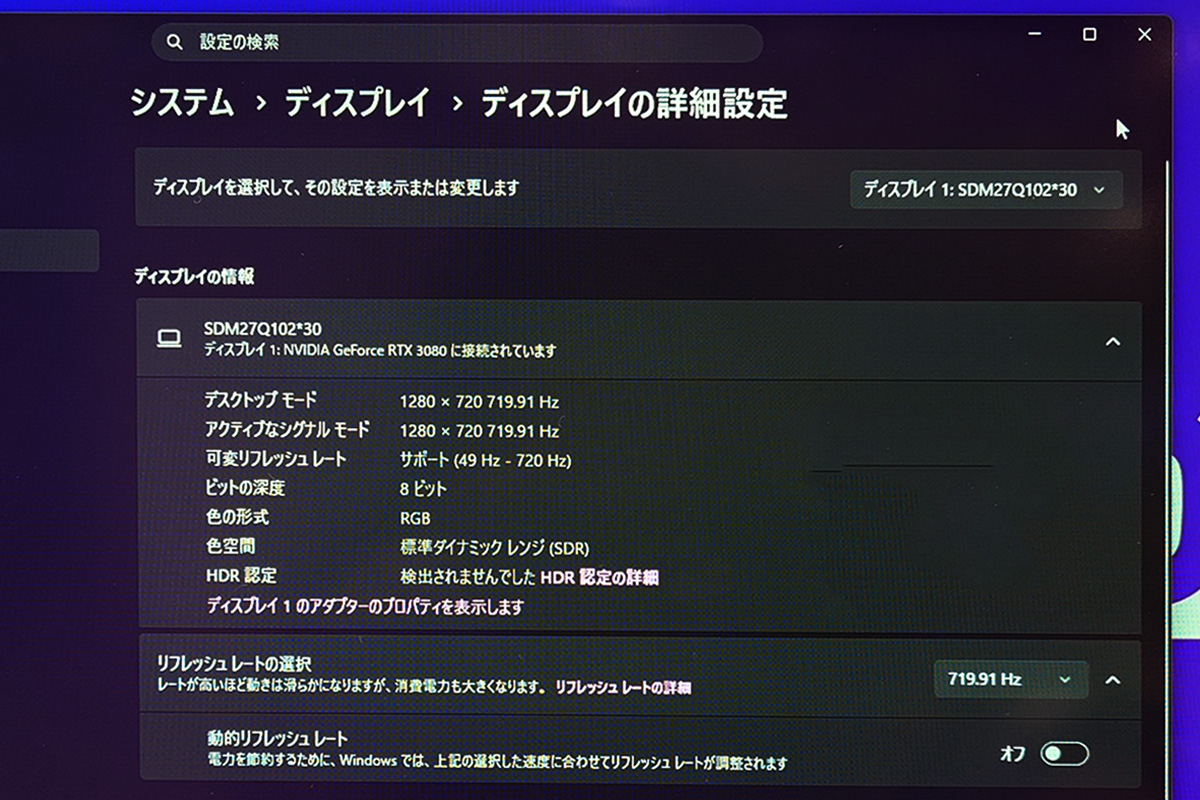Open the ディスプレイ 1: SDM27Q102*30 selector dropdown
This screenshot has width=1200, height=800.
point(985,190)
